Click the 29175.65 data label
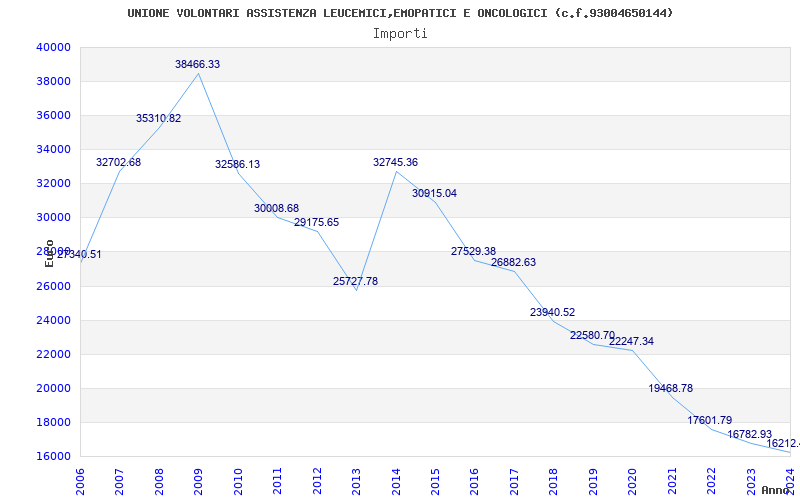The width and height of the screenshot is (800, 500). pos(316,222)
